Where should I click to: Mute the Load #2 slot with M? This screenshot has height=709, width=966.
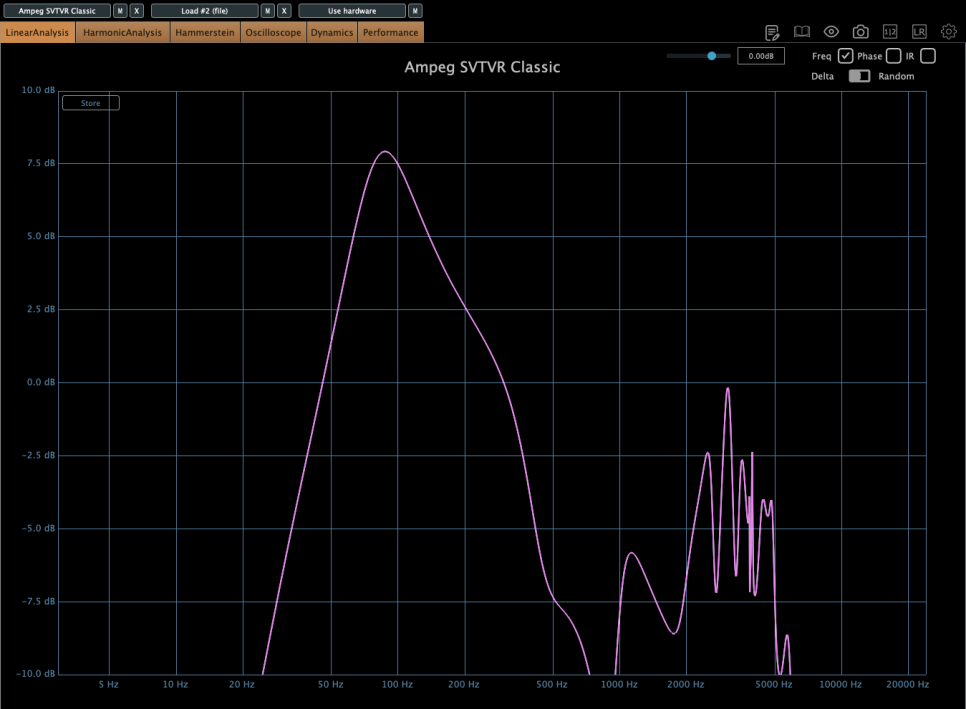pyautogui.click(x=267, y=11)
